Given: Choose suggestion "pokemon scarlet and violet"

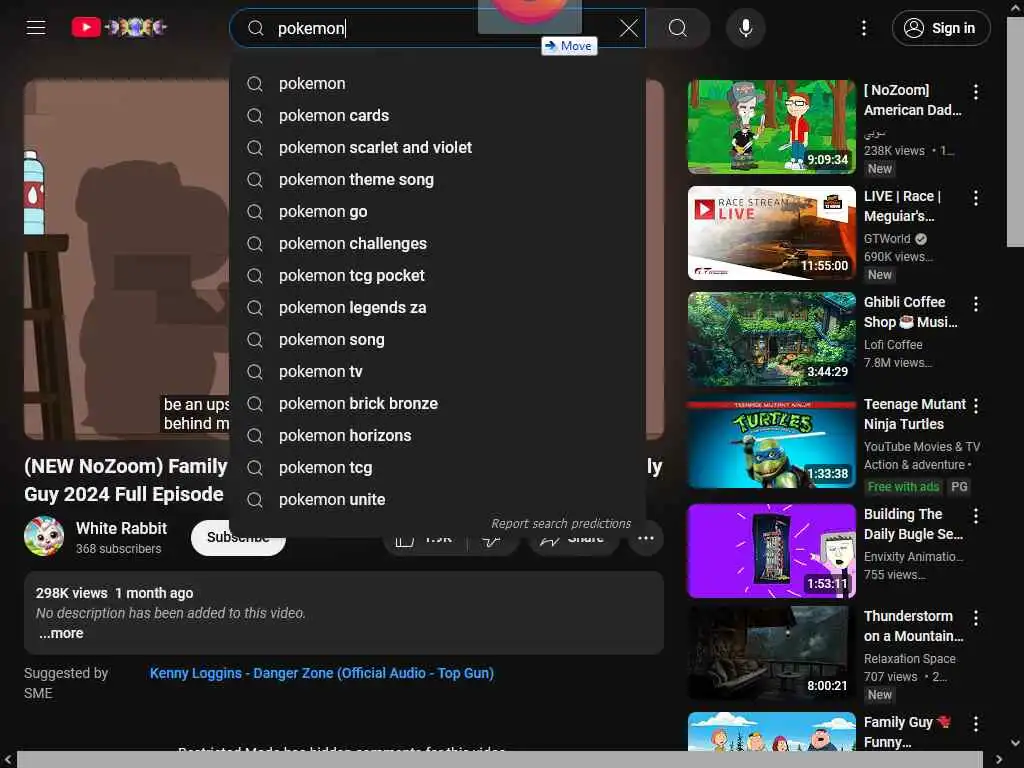Looking at the screenshot, I should [x=437, y=148].
